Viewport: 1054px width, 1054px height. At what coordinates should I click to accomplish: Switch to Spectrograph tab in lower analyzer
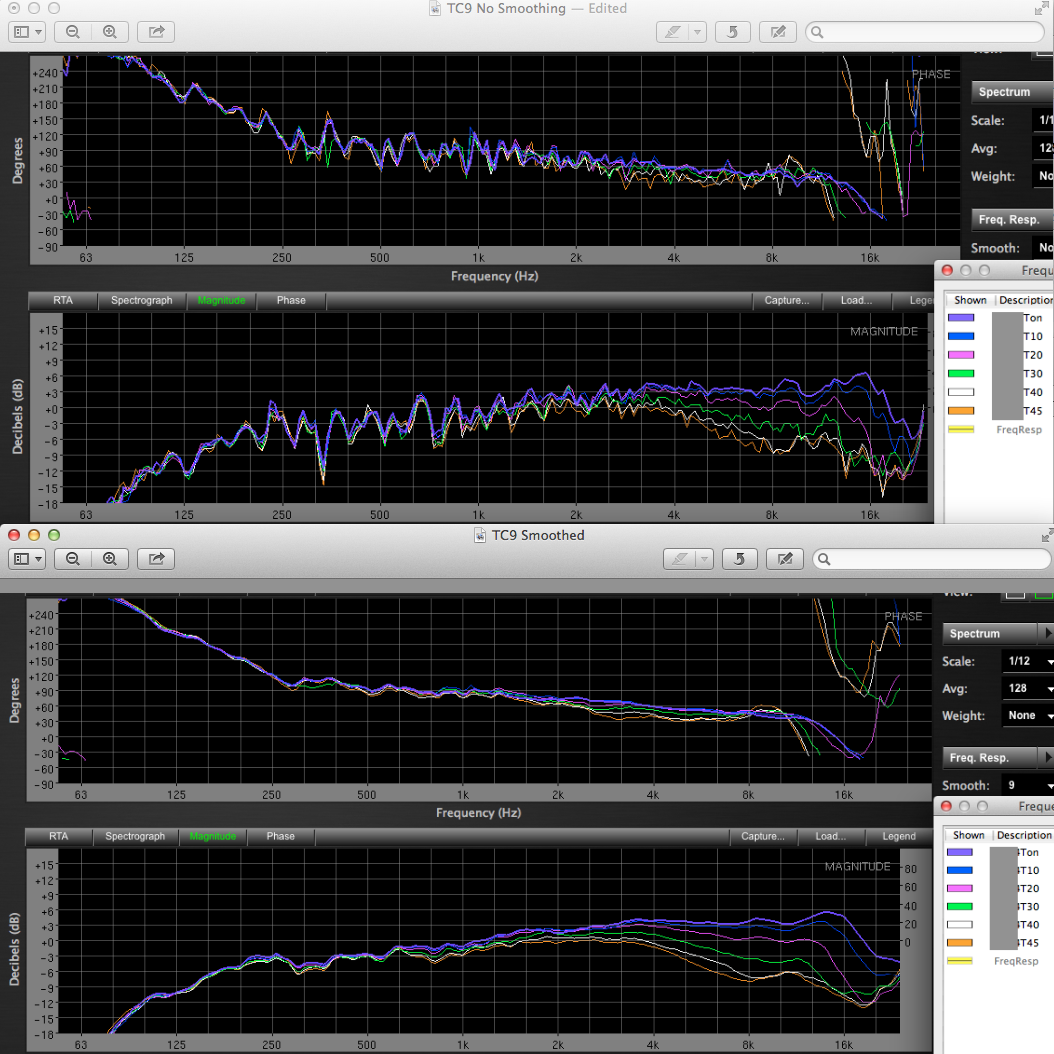[x=135, y=836]
